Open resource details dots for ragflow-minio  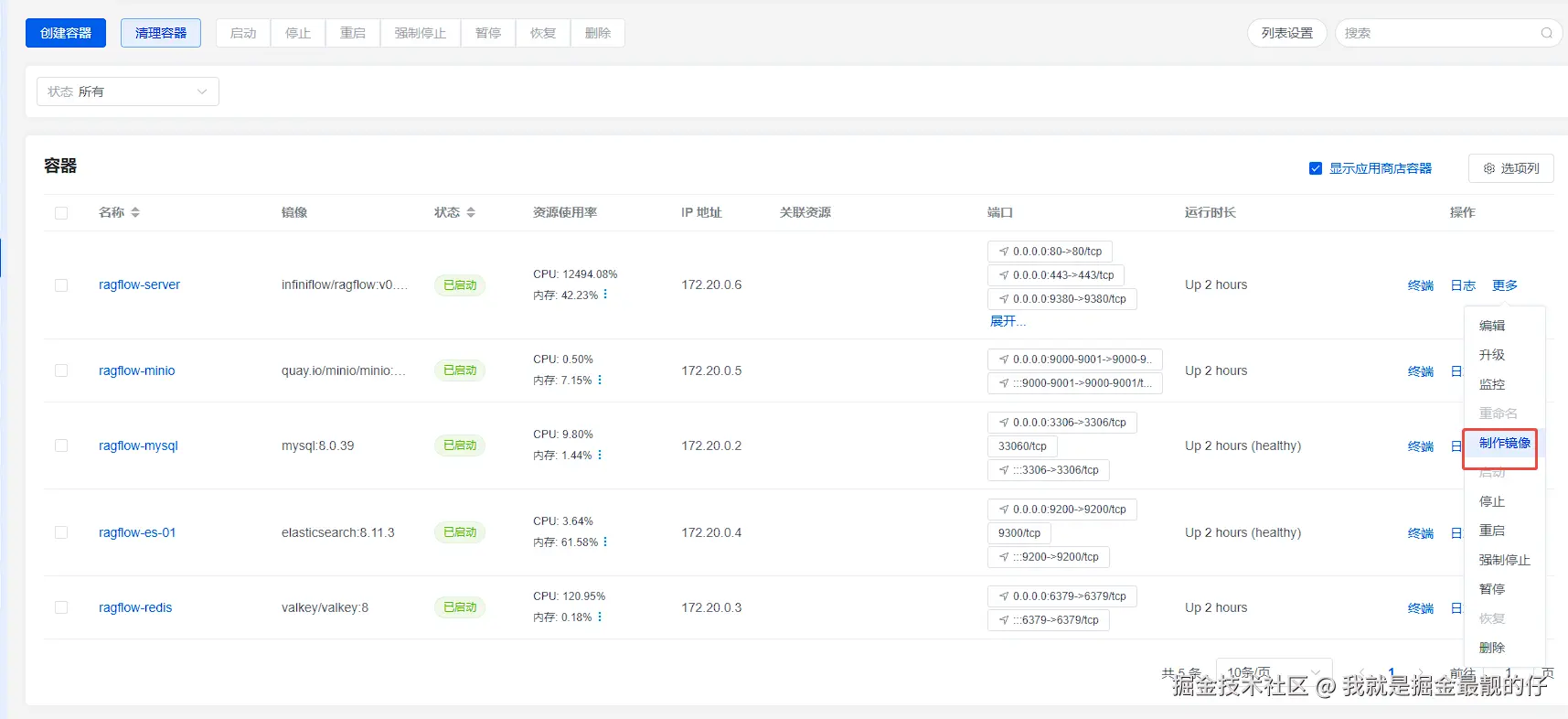click(600, 380)
